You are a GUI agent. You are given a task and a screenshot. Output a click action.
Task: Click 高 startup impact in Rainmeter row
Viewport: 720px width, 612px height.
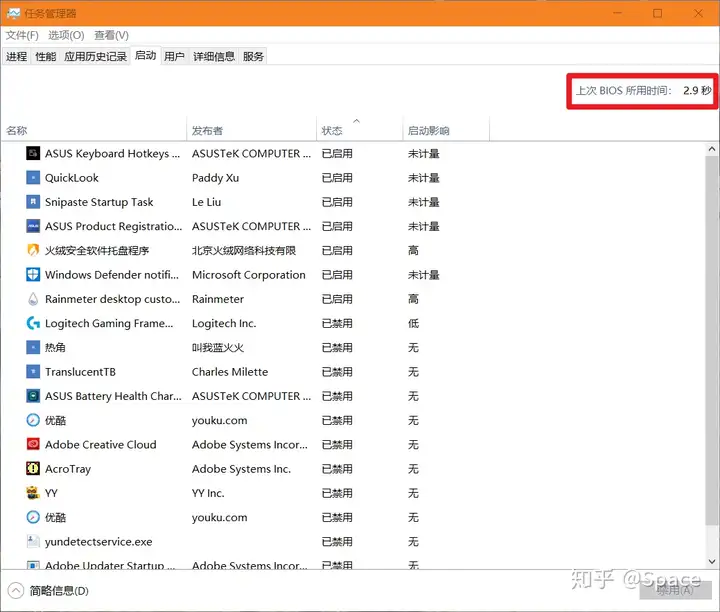413,299
